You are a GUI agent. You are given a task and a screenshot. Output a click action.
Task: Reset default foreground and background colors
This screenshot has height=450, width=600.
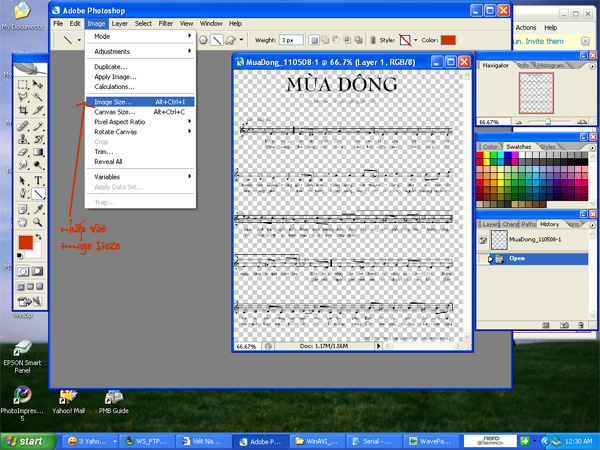click(20, 256)
